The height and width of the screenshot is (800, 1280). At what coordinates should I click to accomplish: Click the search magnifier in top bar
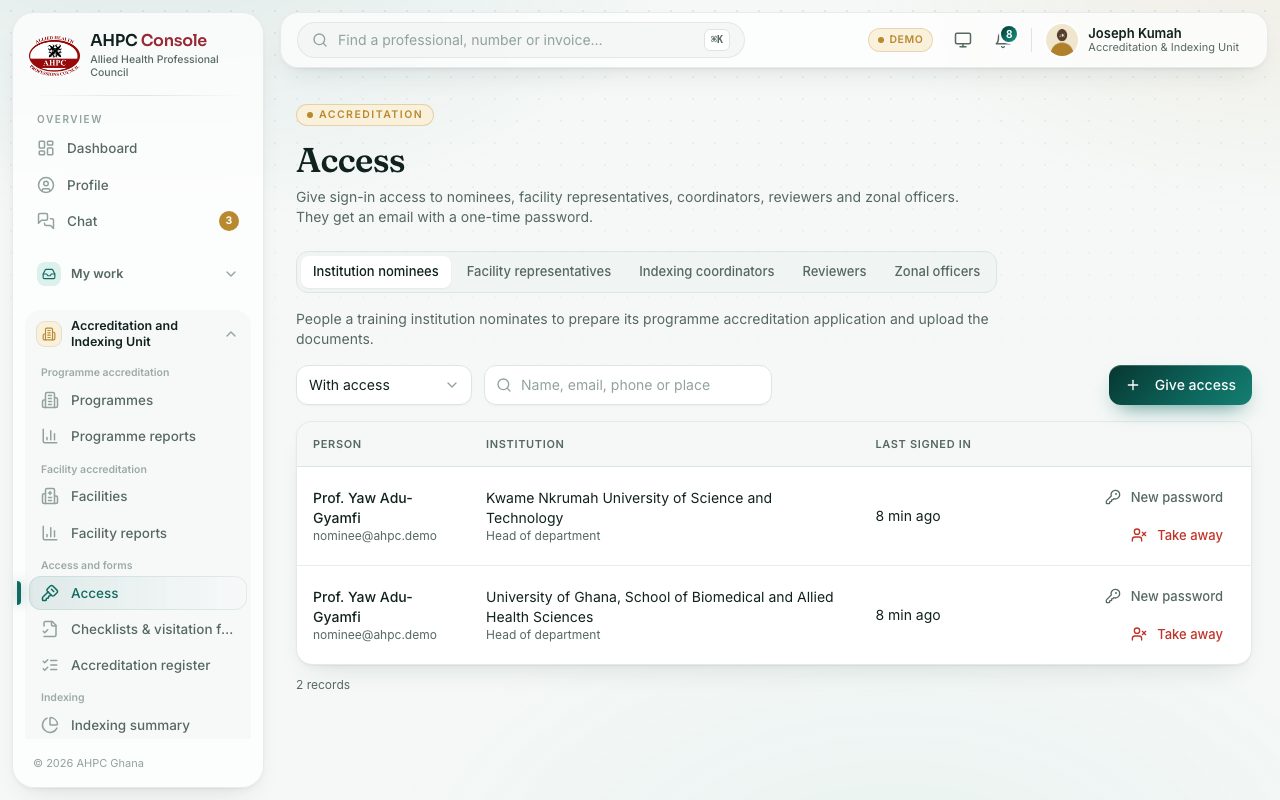coord(320,40)
